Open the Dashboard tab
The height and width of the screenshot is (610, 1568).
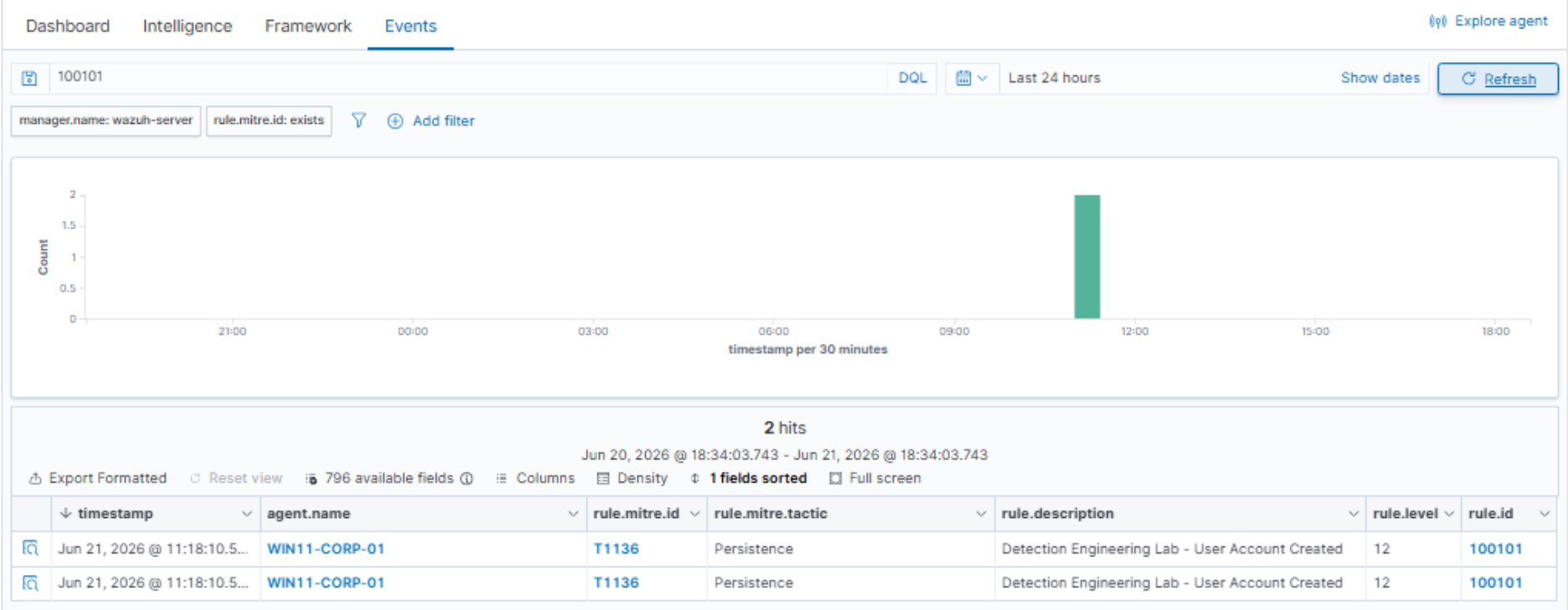point(68,26)
